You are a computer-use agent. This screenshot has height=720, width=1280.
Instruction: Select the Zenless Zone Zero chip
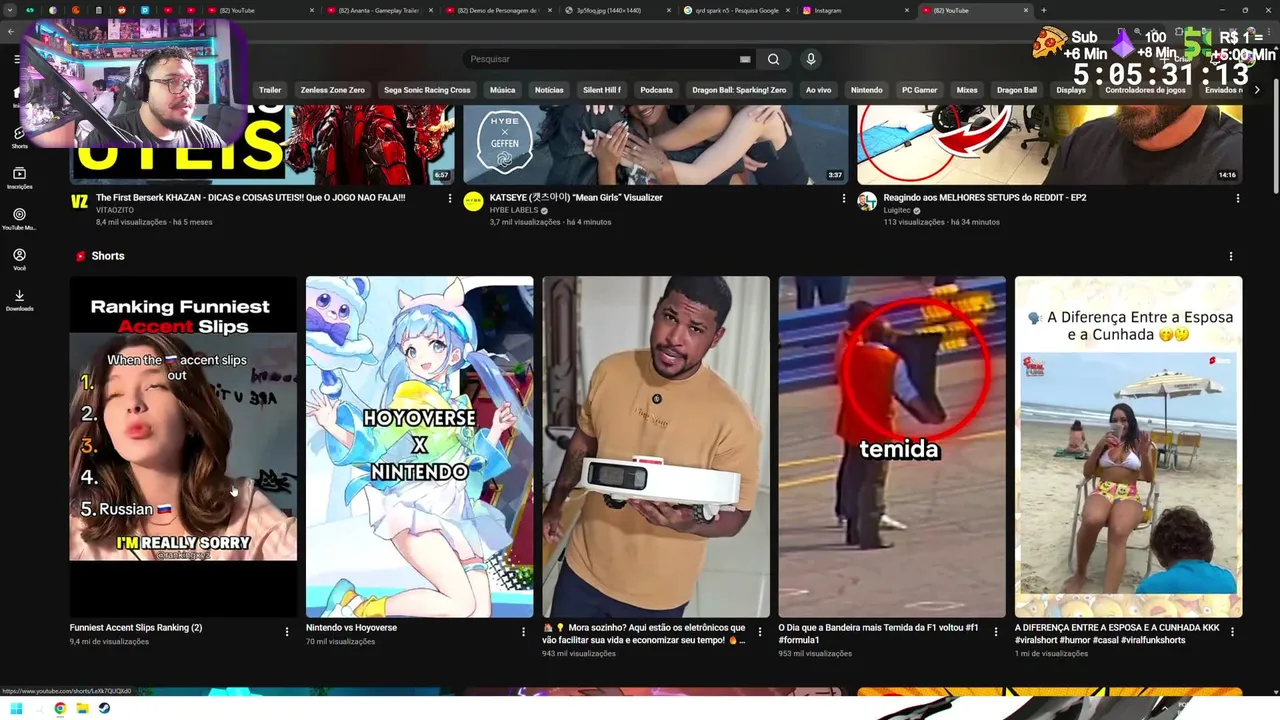point(333,90)
